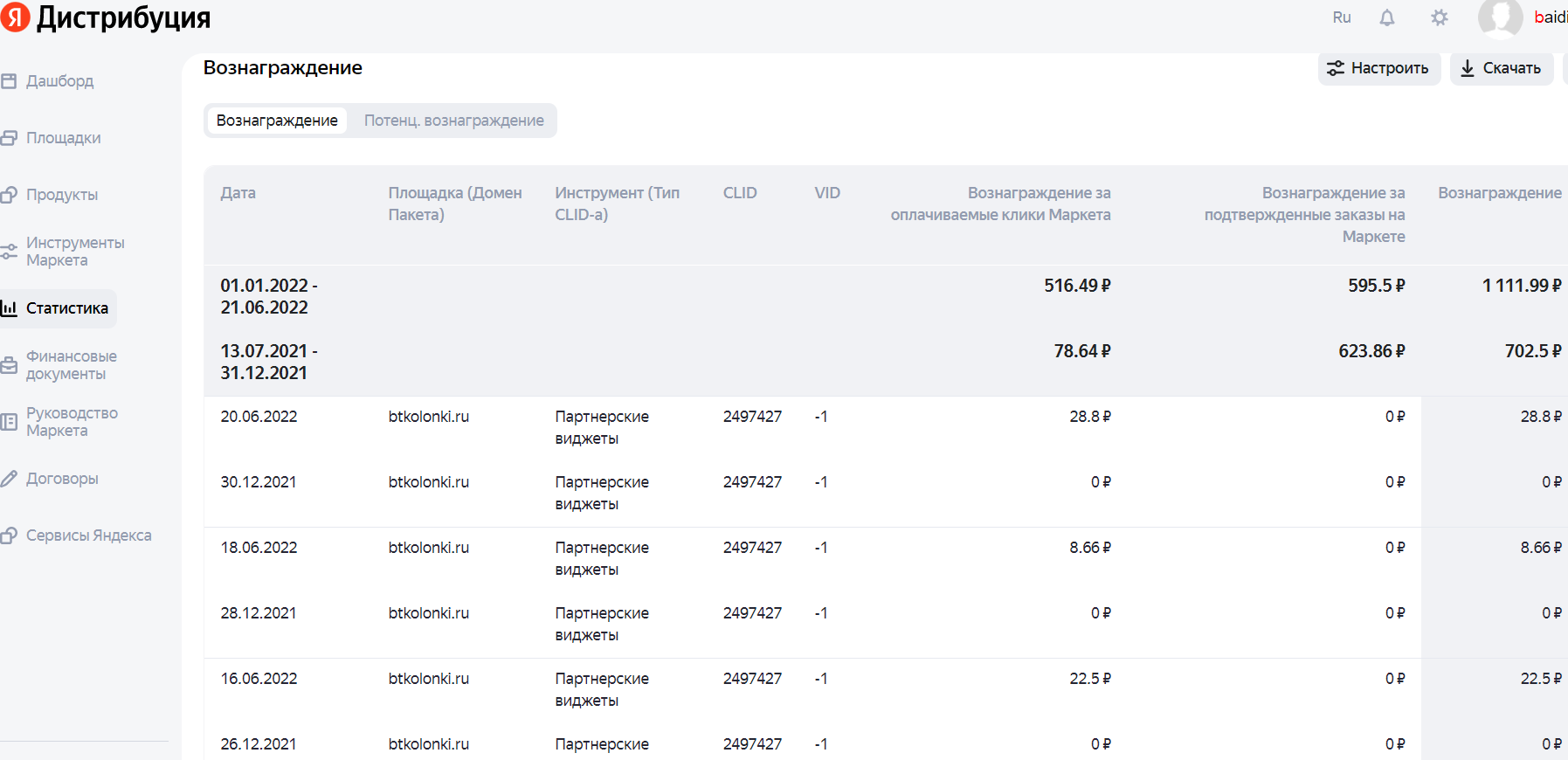Image resolution: width=1568 pixels, height=760 pixels.
Task: Open Продукты section
Action: point(62,195)
